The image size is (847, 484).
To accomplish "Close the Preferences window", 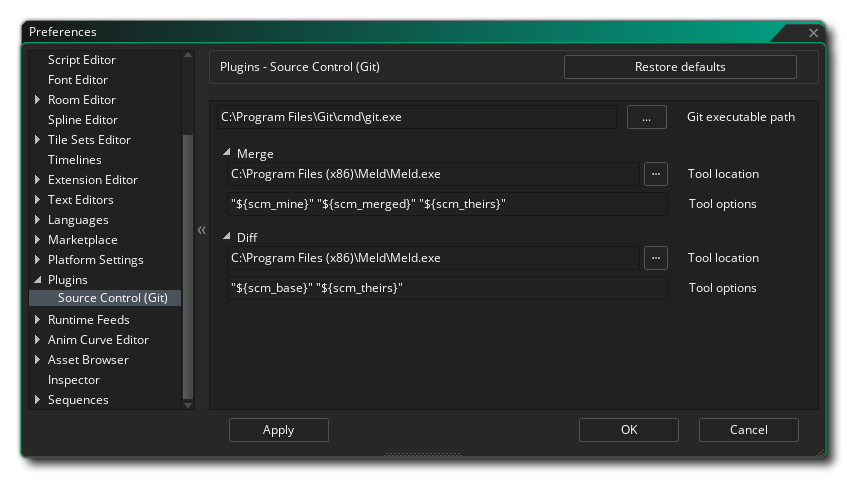I will tap(813, 33).
